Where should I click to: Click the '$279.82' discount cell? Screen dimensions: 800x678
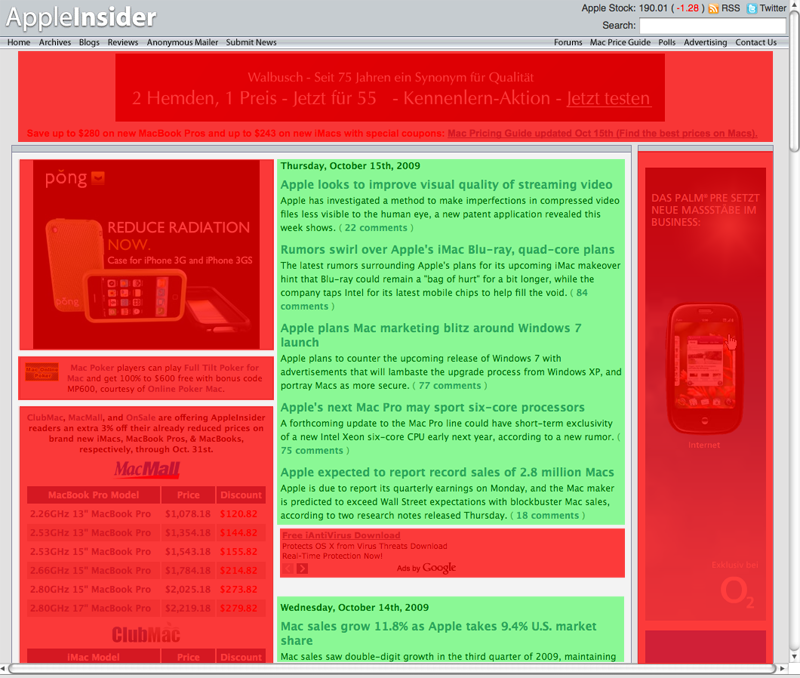click(x=239, y=609)
